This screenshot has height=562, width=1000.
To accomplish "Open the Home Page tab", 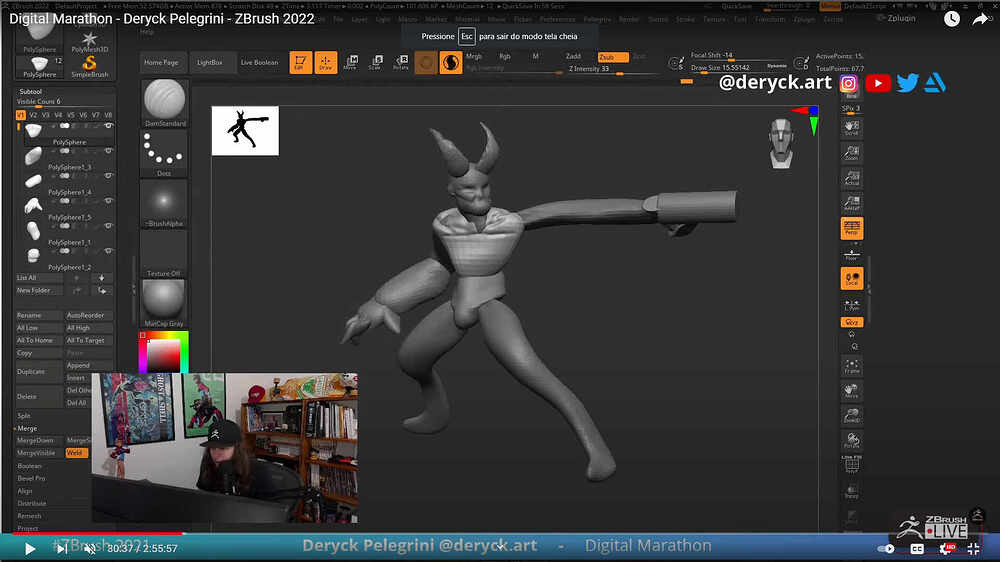I will click(x=161, y=63).
